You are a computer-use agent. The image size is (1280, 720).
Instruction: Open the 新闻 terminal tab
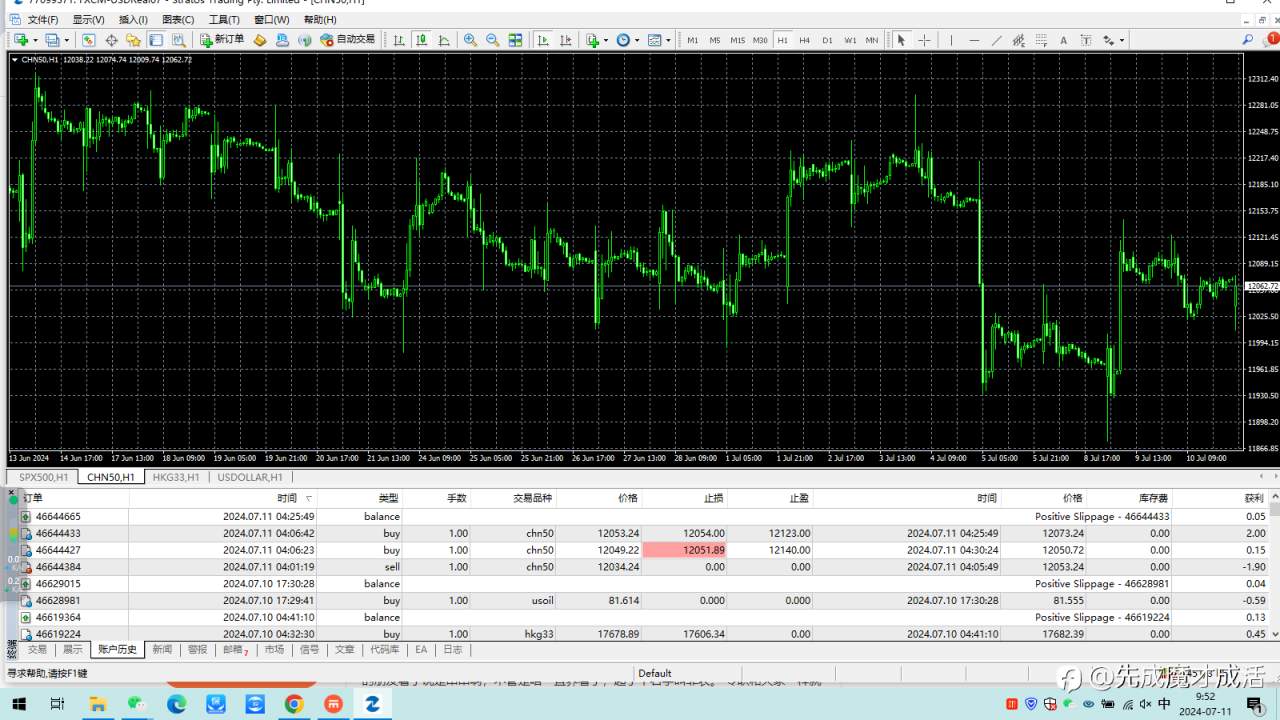(162, 649)
